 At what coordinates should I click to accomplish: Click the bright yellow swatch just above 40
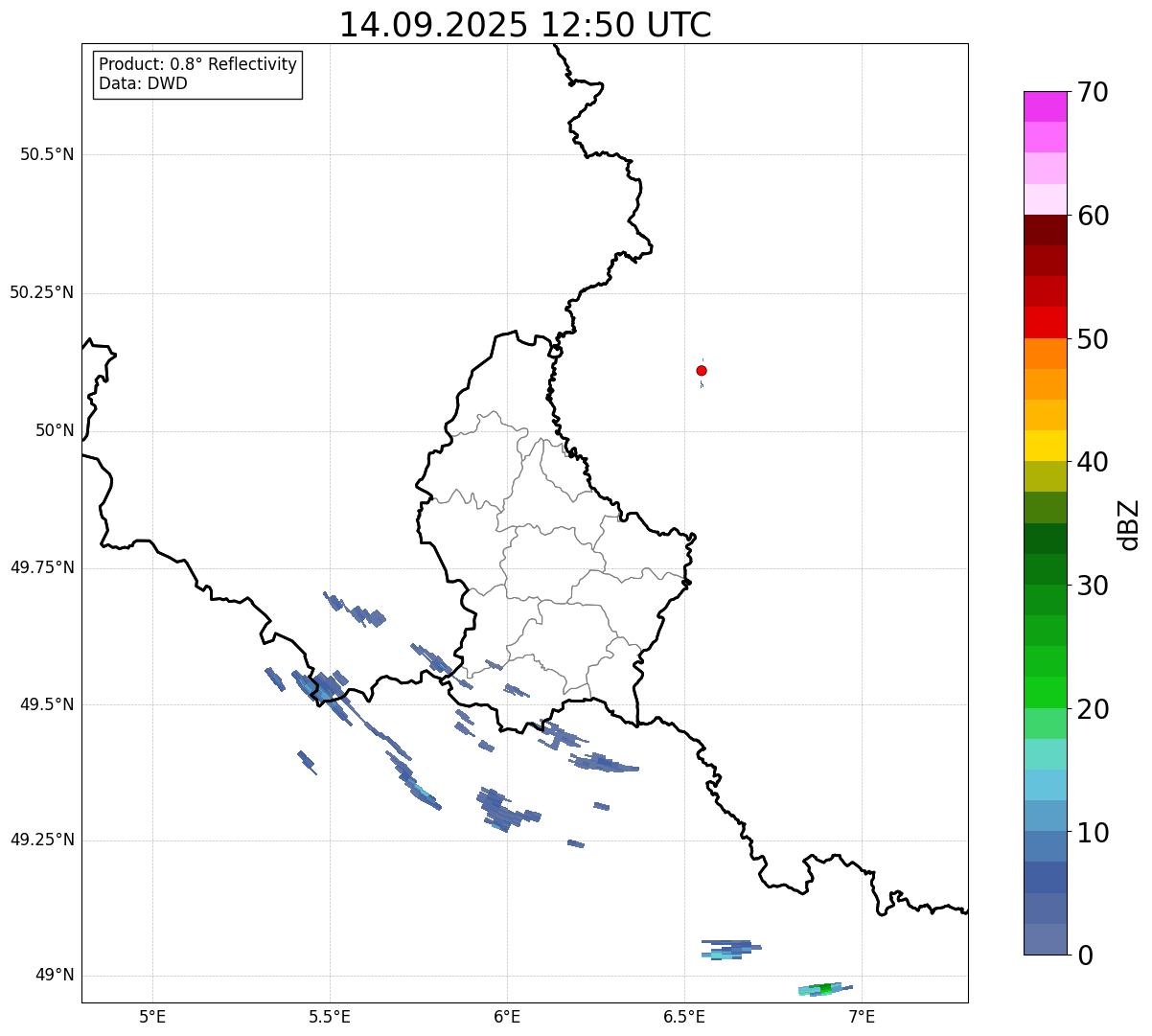[x=1045, y=446]
